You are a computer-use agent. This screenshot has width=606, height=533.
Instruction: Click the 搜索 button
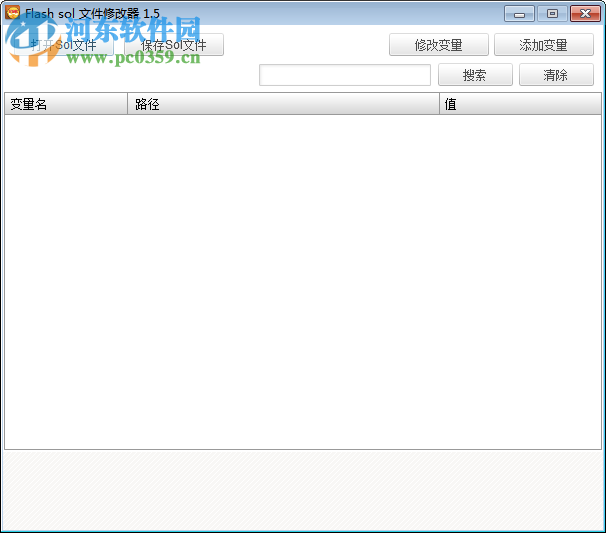click(475, 75)
